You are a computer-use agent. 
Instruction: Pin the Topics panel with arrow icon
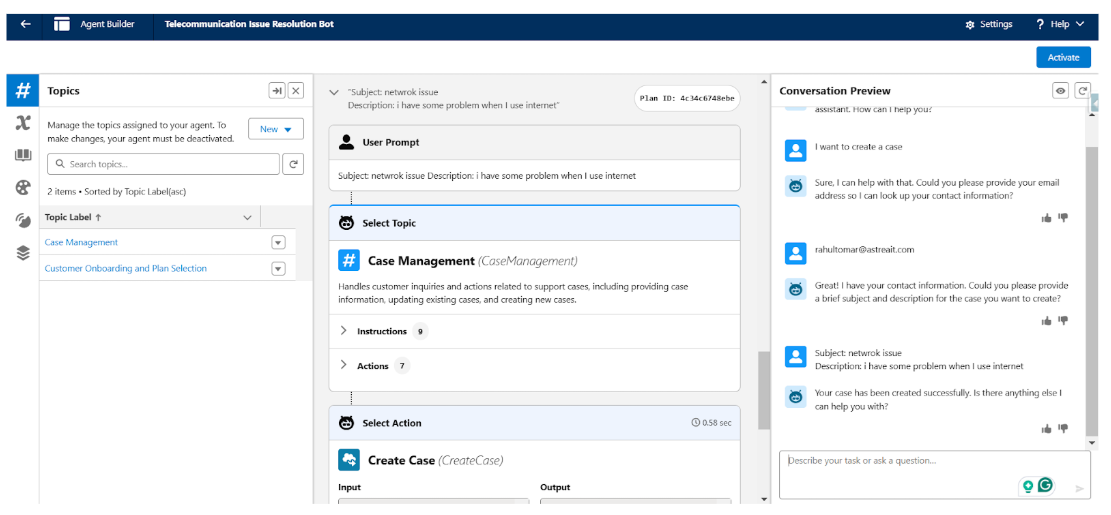click(x=276, y=91)
